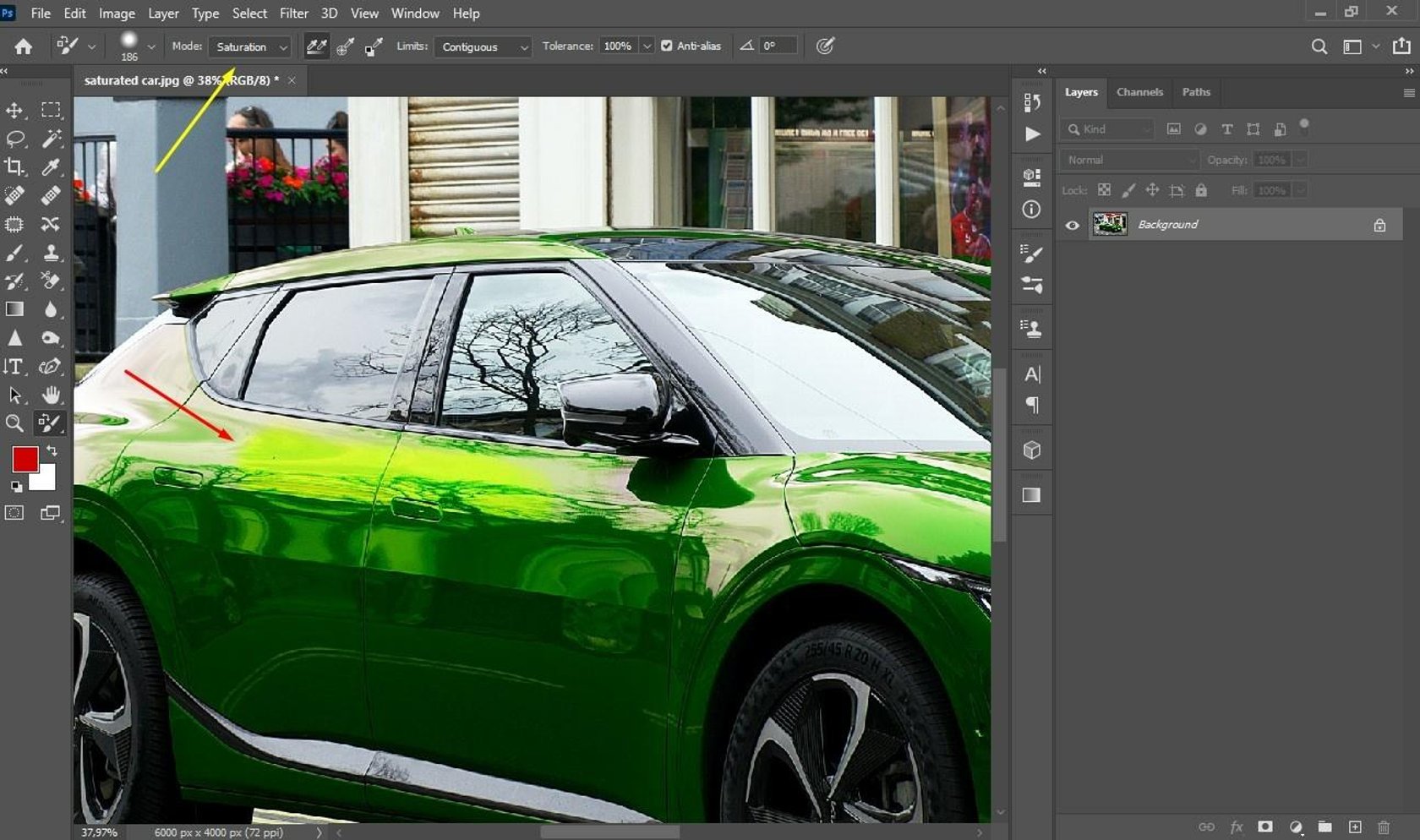
Task: Select the Move tool
Action: tap(13, 109)
